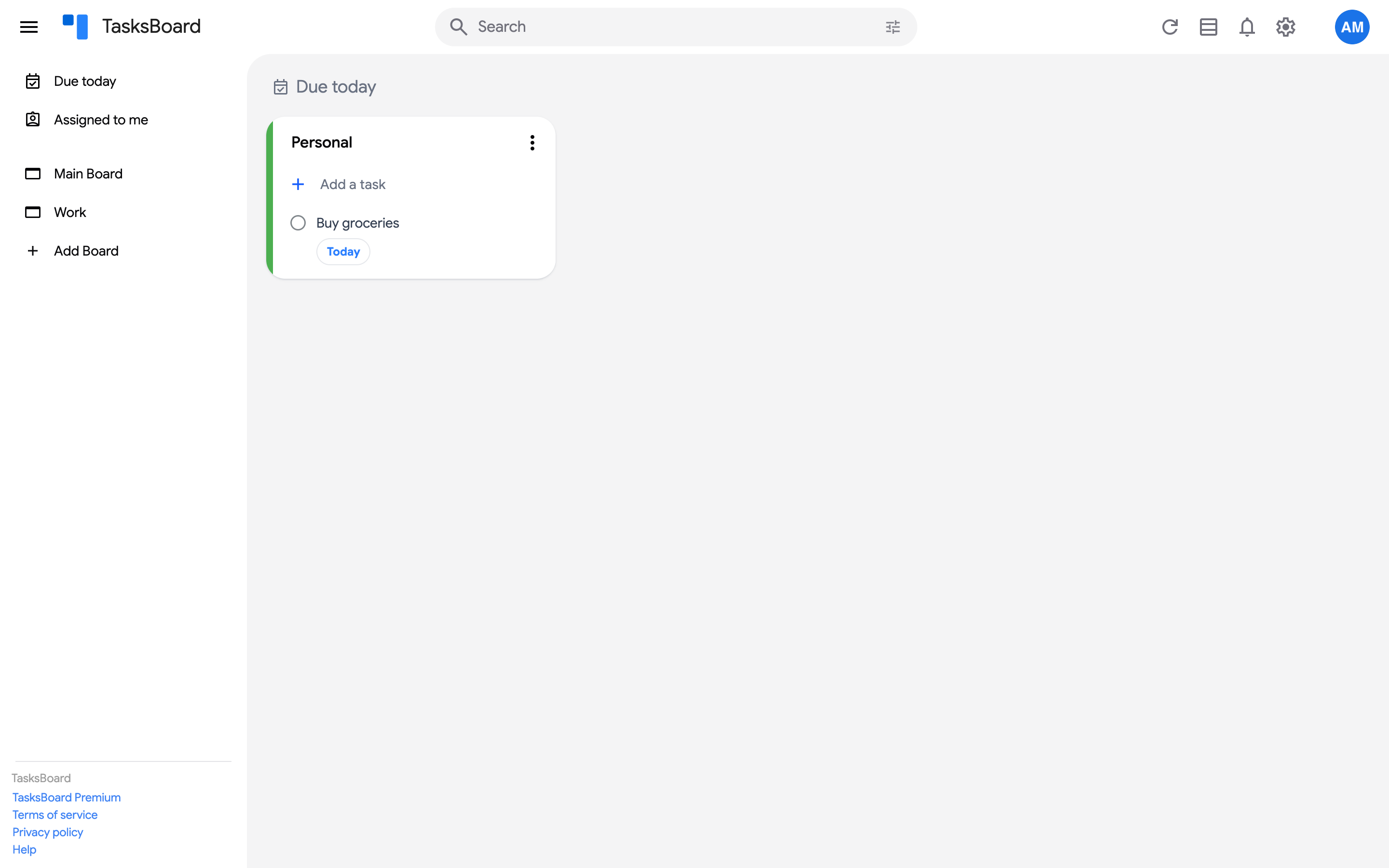
Task: Open the hamburger main menu
Action: 29,27
